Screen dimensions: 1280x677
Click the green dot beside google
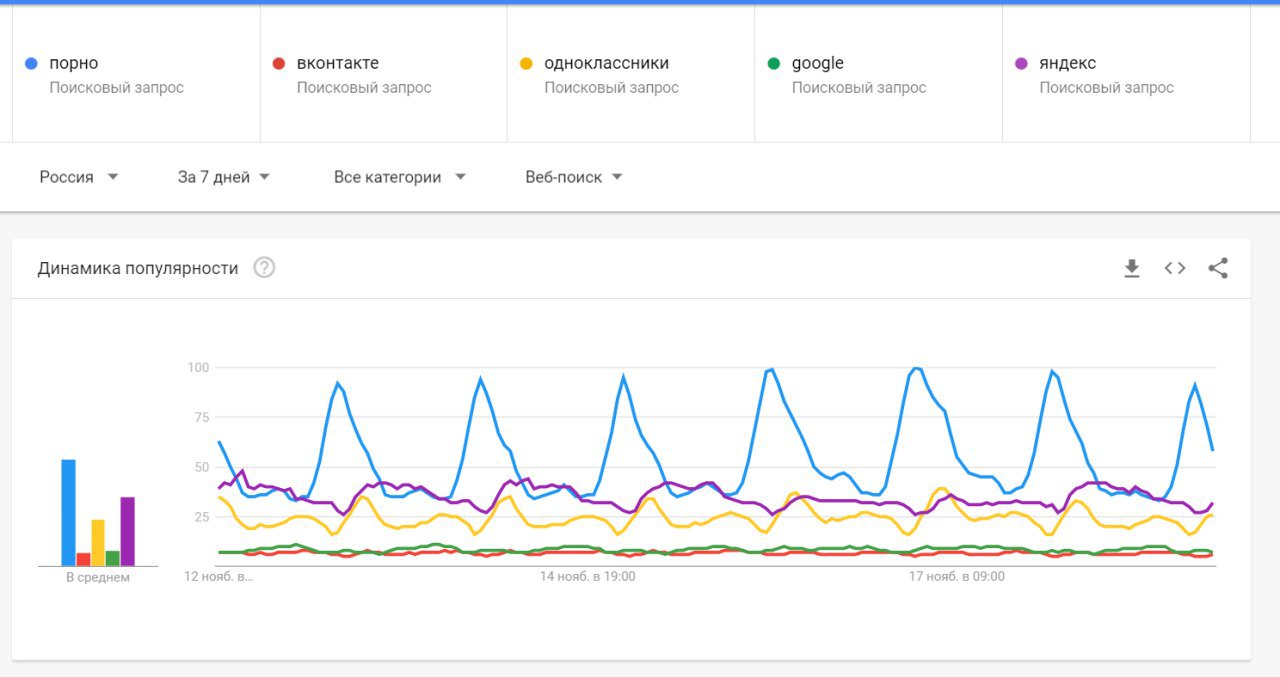[x=773, y=64]
